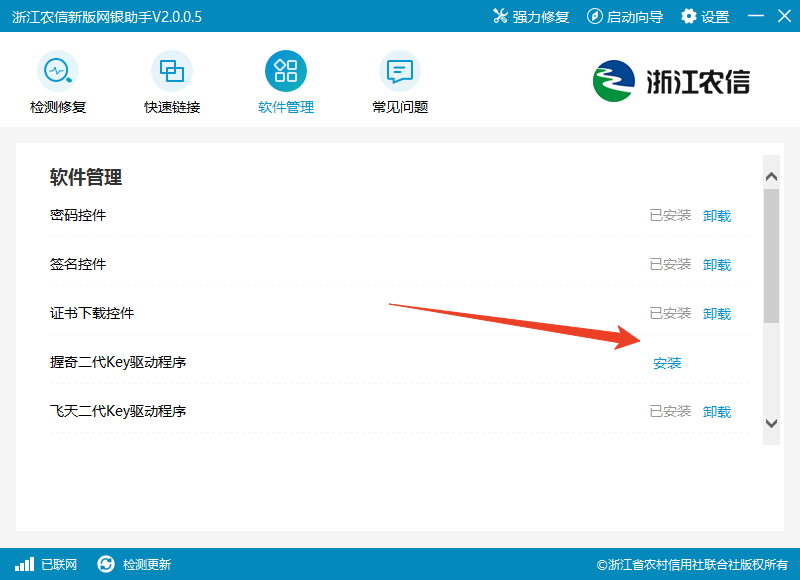800x580 pixels.
Task: Click the 检测更新 update check icon
Action: (104, 564)
